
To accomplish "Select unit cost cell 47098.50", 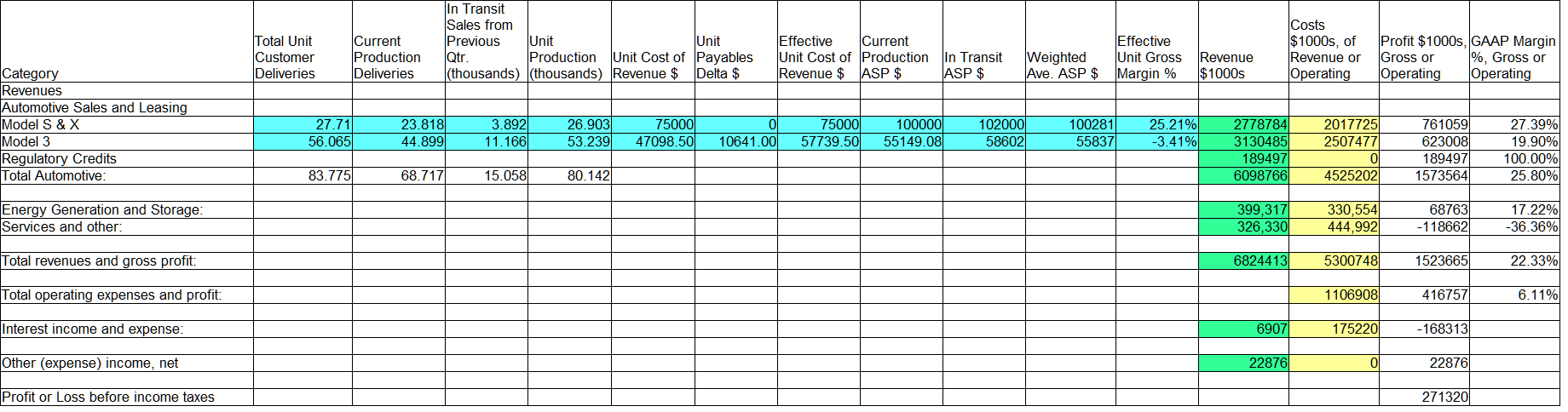I will click(653, 142).
